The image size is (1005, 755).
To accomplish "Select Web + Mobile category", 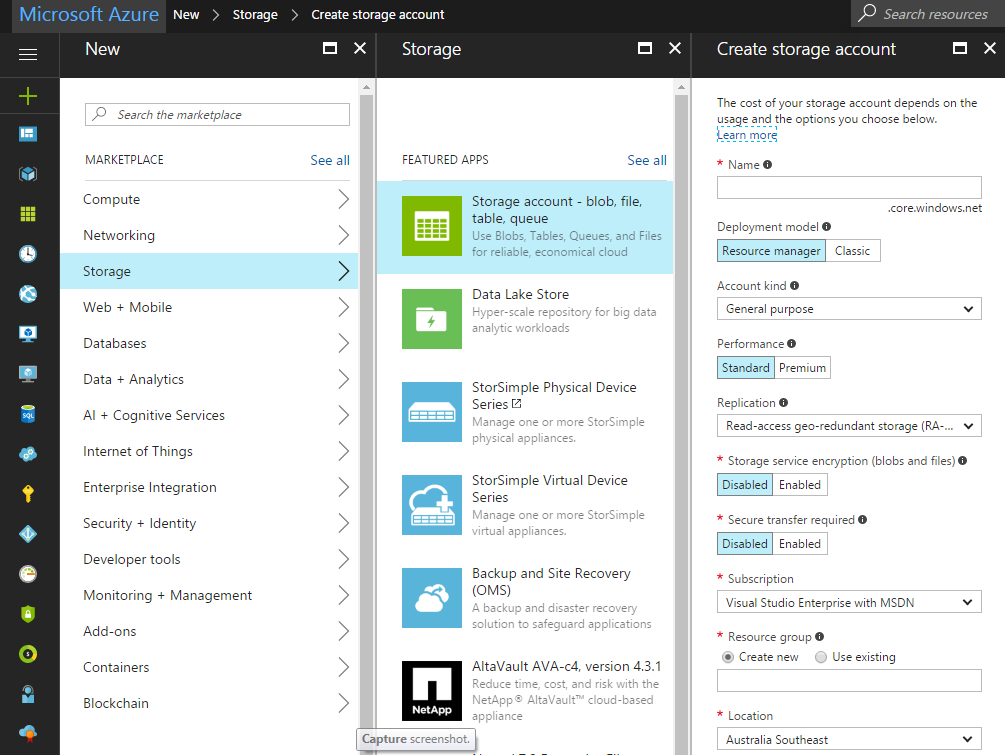I will [x=209, y=307].
